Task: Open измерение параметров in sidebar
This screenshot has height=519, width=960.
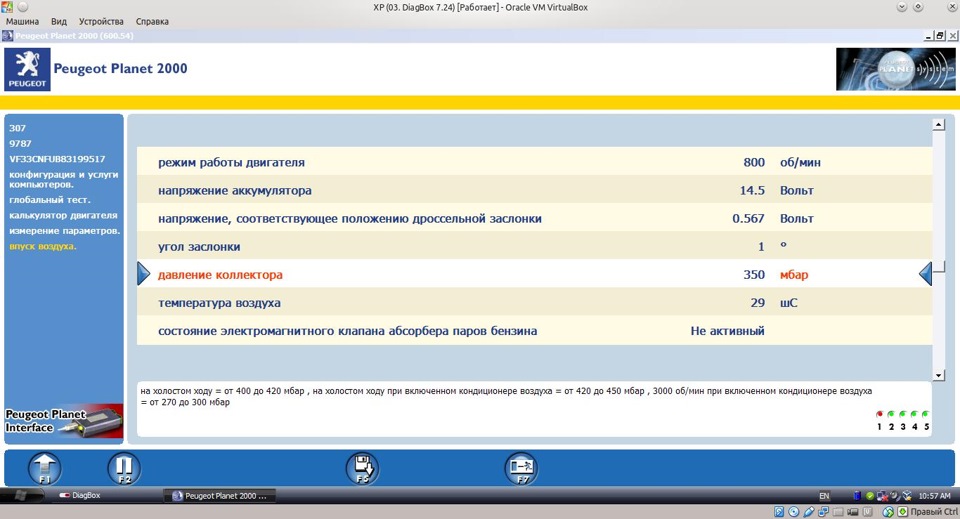Action: [64, 231]
